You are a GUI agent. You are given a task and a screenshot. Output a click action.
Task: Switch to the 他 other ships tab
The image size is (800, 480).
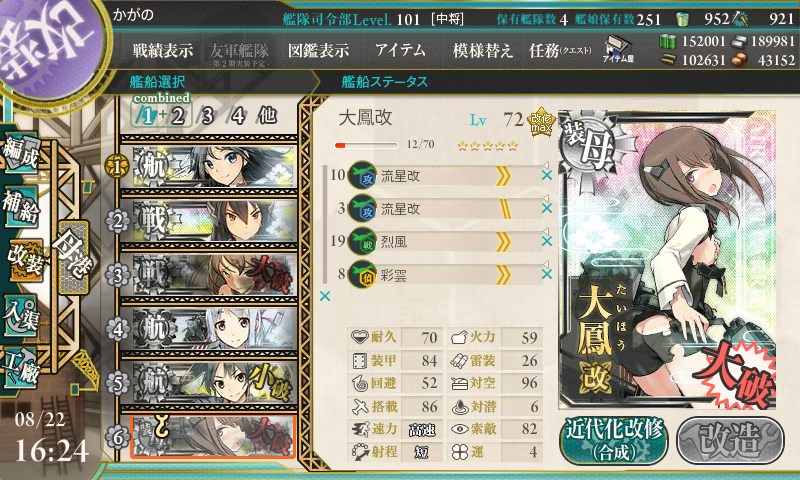pos(267,116)
